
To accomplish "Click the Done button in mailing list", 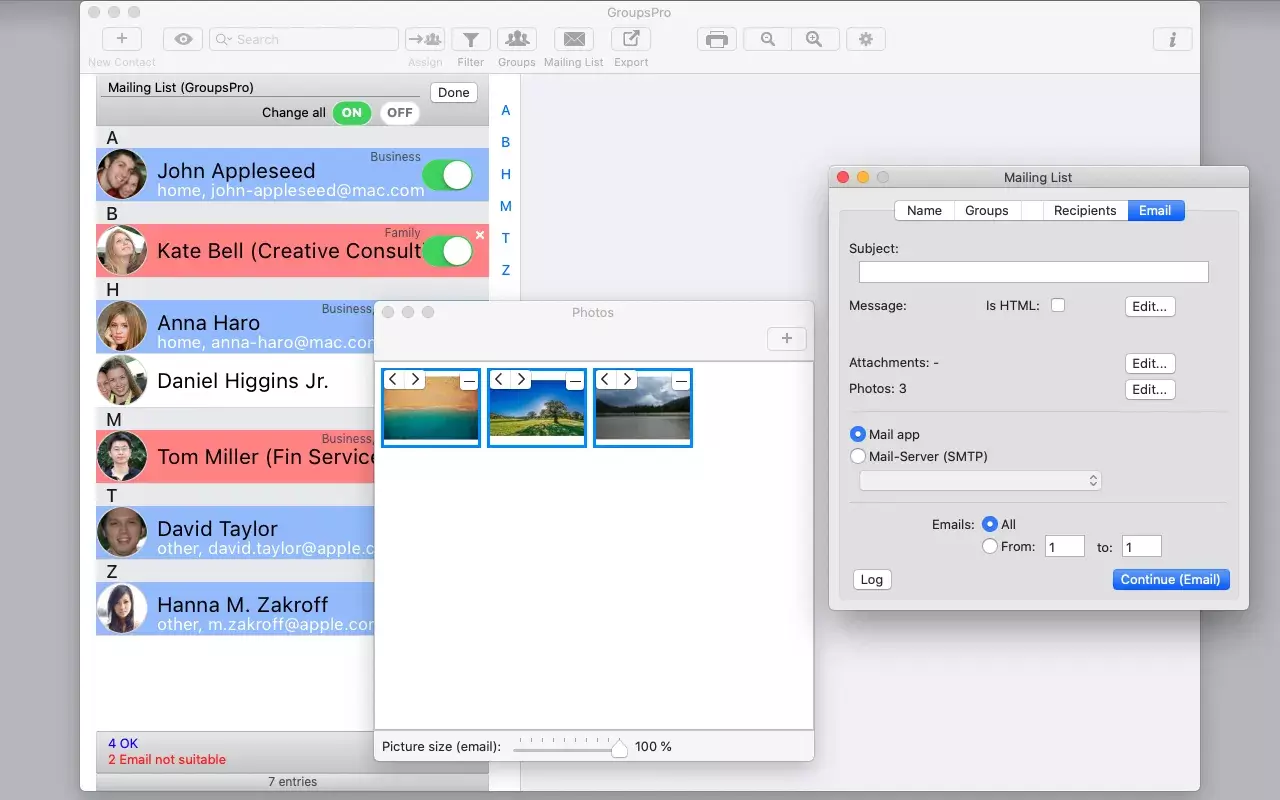I will (453, 92).
